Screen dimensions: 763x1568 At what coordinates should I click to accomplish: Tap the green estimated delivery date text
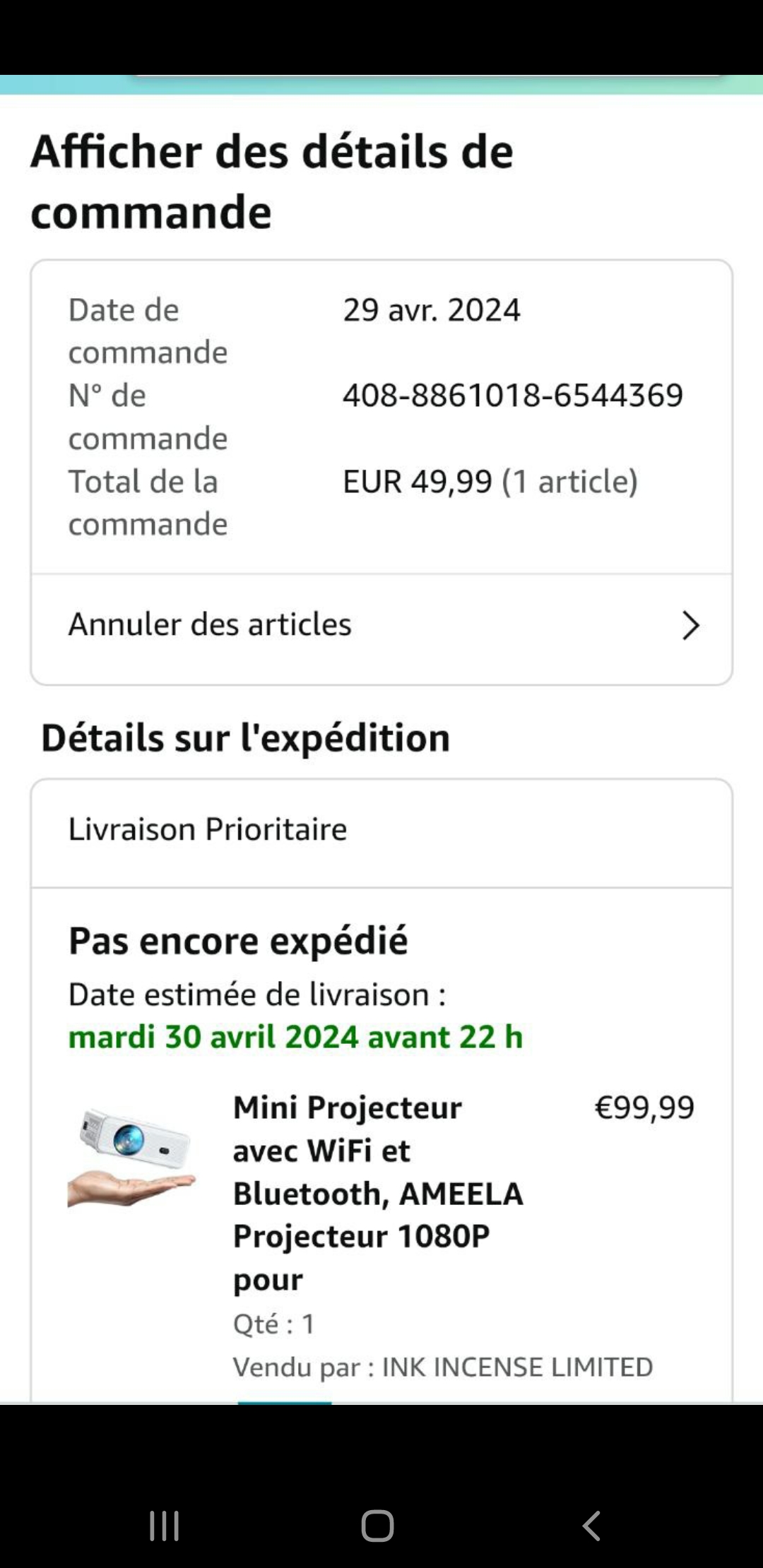[295, 1037]
